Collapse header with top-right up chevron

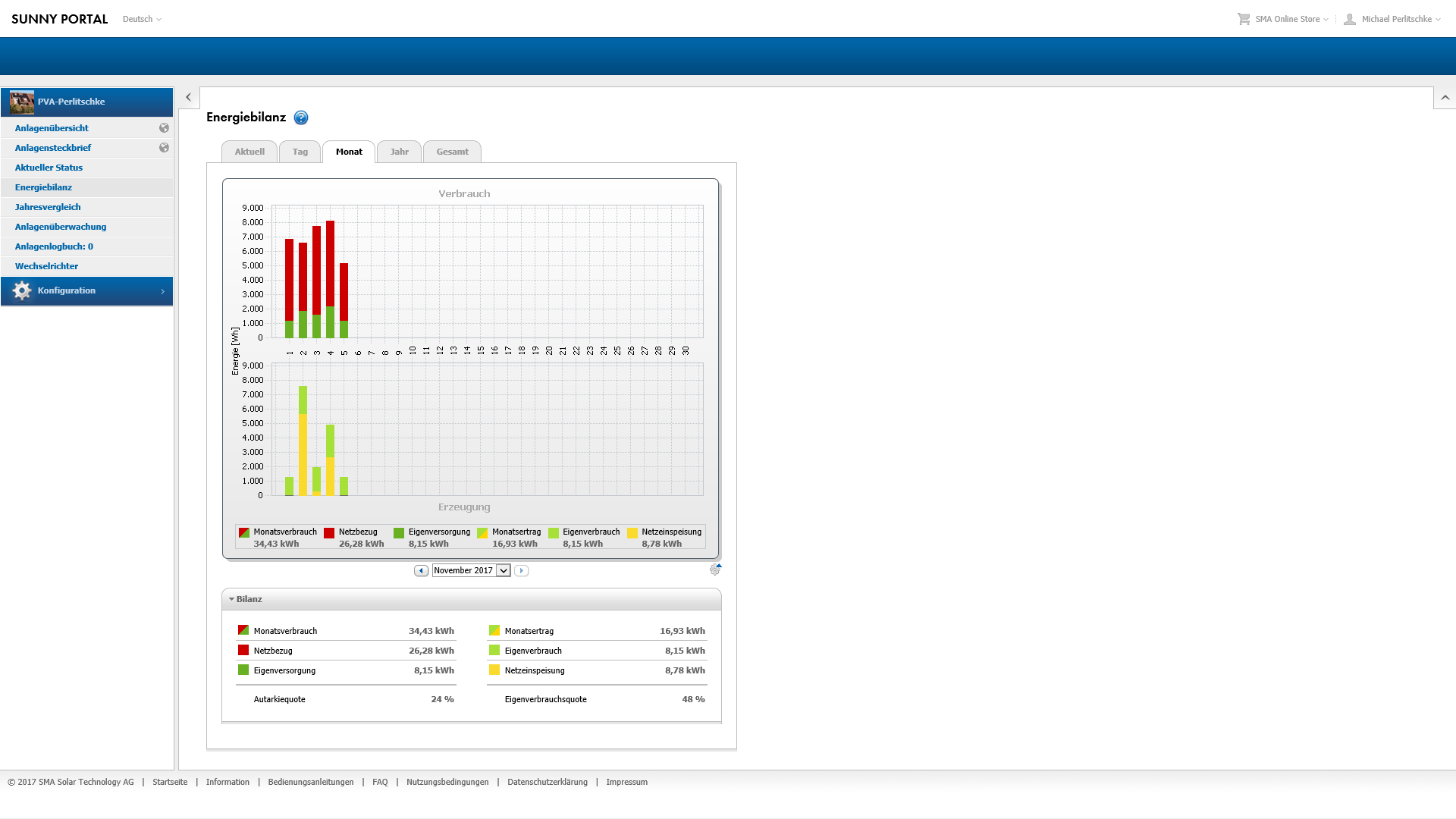1445,98
